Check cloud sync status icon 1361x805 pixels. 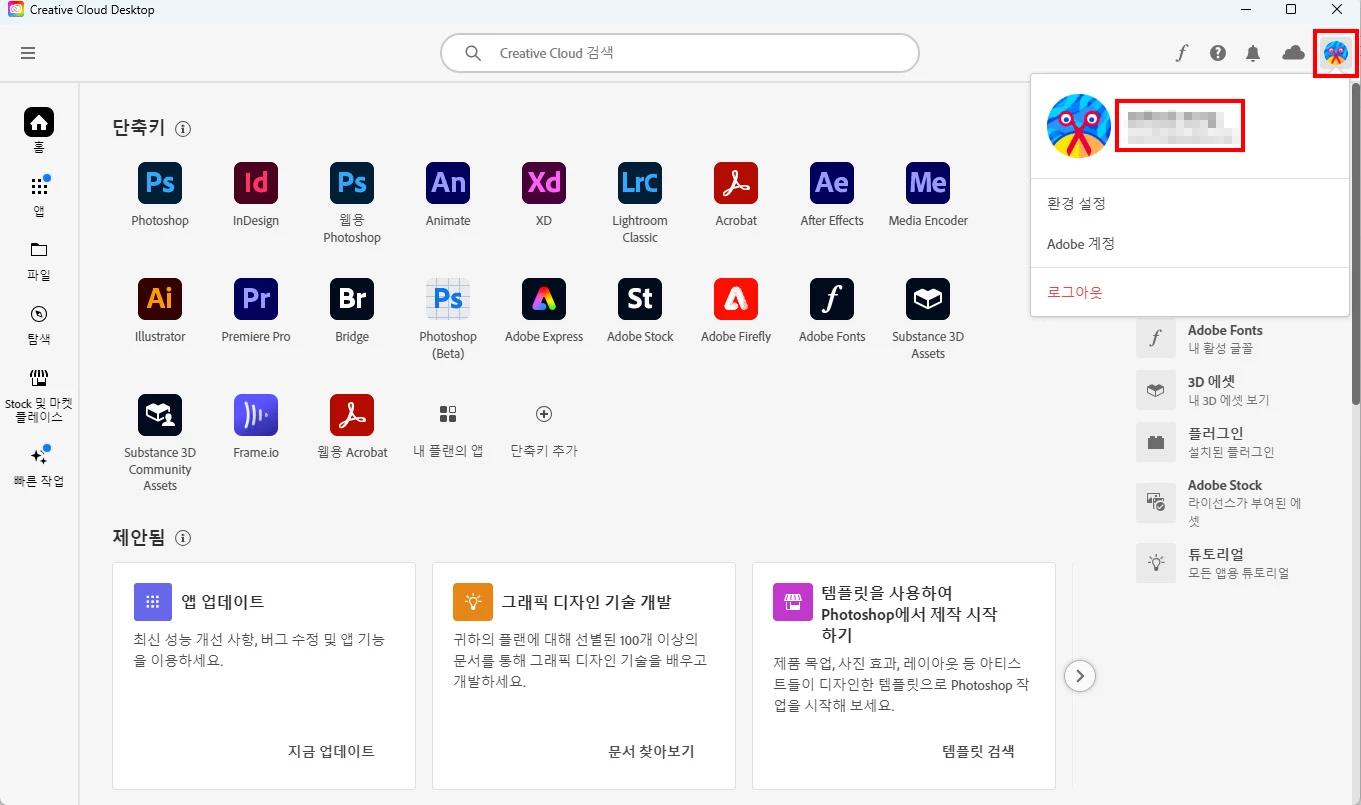click(x=1293, y=53)
